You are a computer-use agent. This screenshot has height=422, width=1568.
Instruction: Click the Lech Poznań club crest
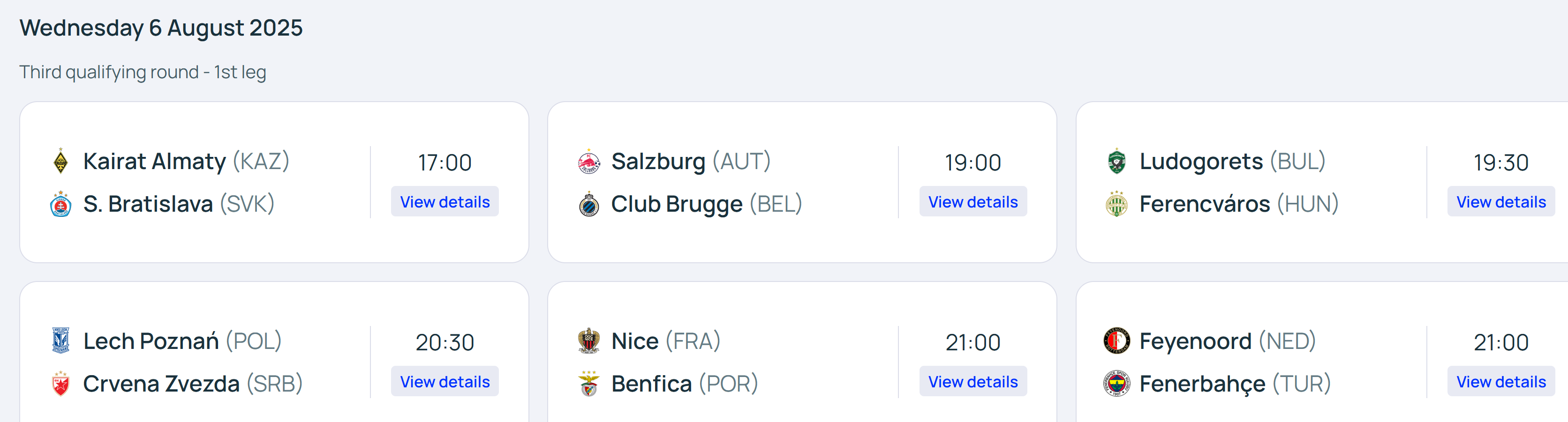point(60,341)
